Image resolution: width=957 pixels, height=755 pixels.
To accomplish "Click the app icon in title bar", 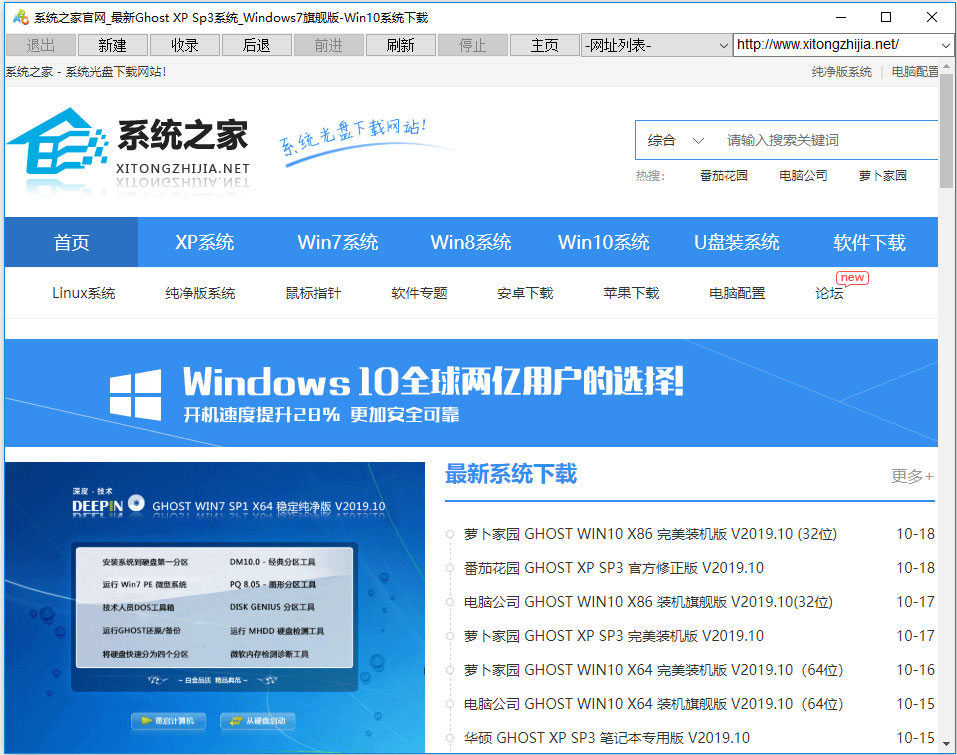I will point(21,17).
